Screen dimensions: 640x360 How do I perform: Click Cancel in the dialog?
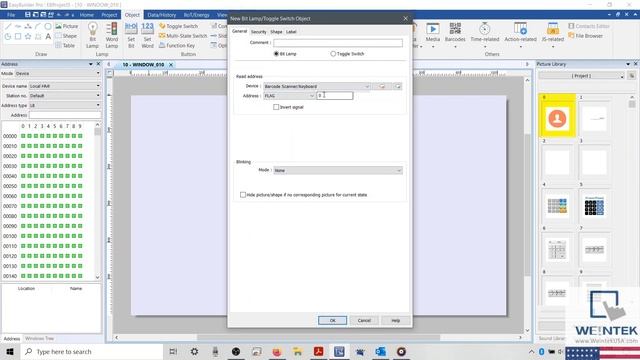(364, 320)
